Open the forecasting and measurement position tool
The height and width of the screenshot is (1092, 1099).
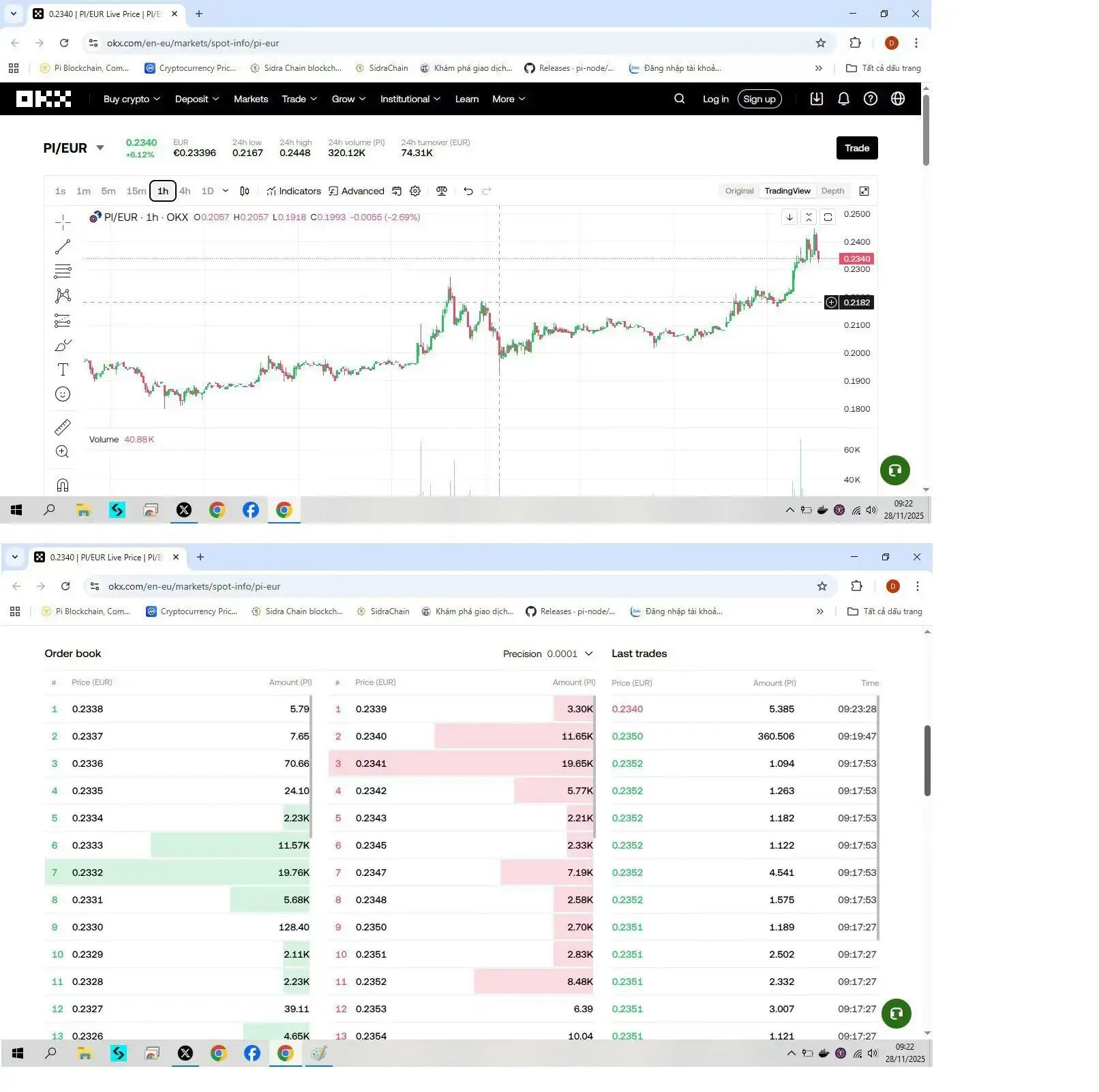63,320
